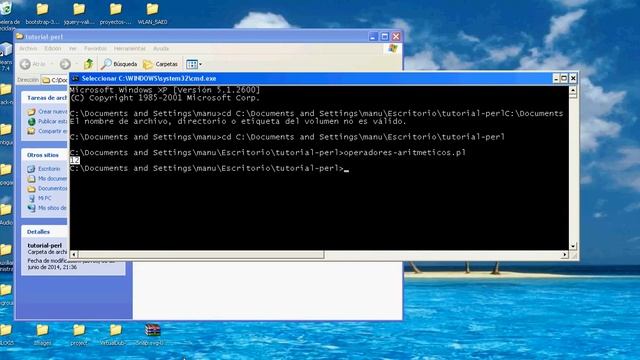640x360 pixels.
Task: Minimize the tutorial-perl Explorer window
Action: click(373, 36)
